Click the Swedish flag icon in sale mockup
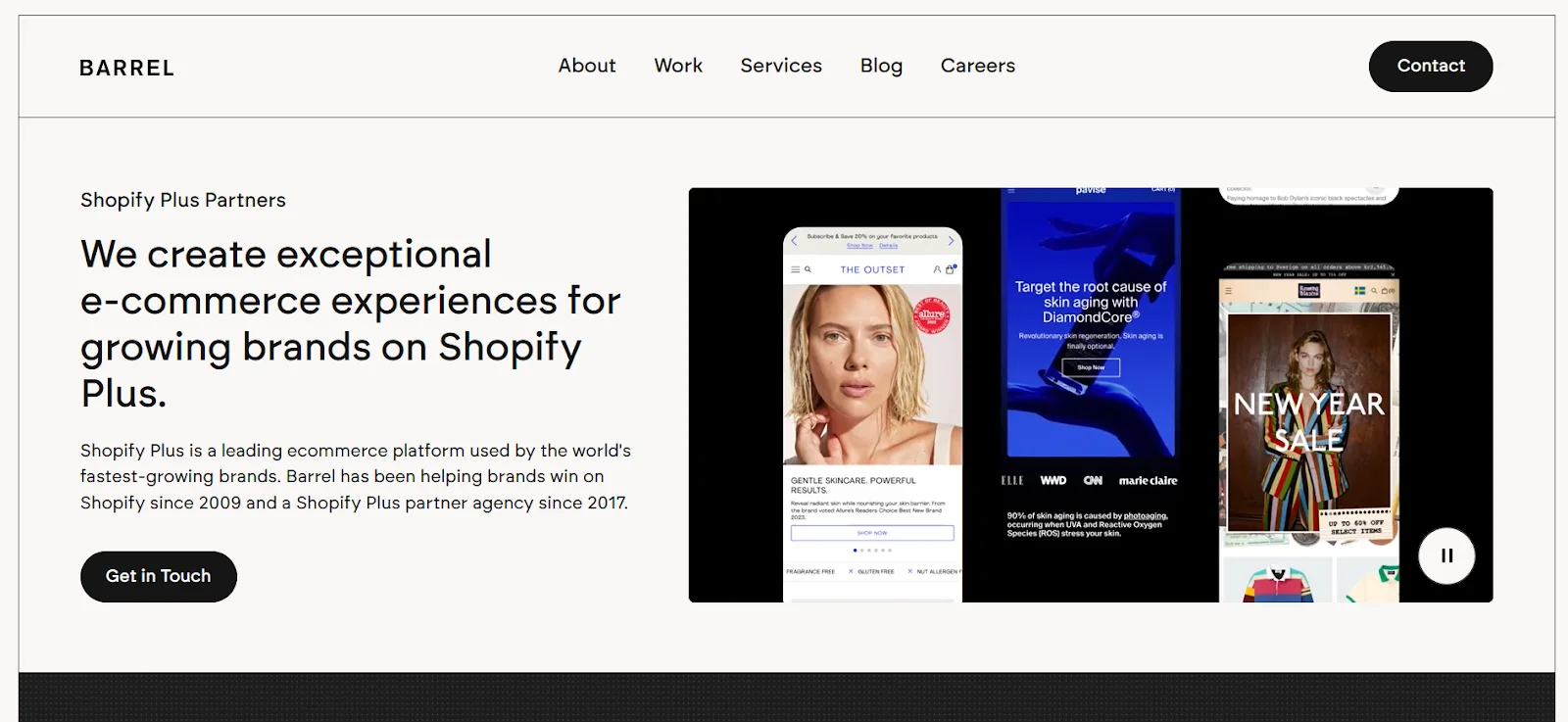The image size is (1568, 722). (1360, 291)
